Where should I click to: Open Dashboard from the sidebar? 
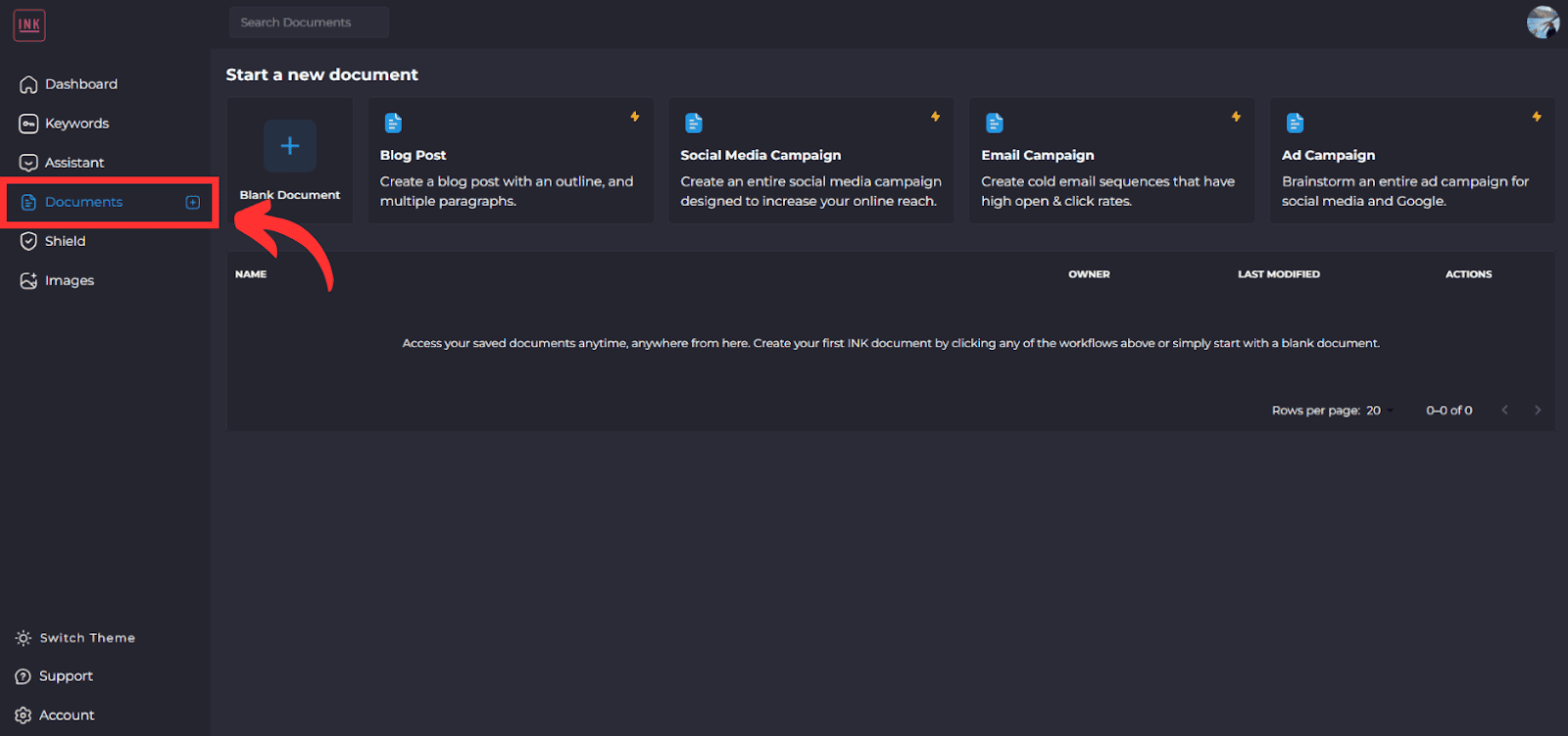(x=81, y=84)
